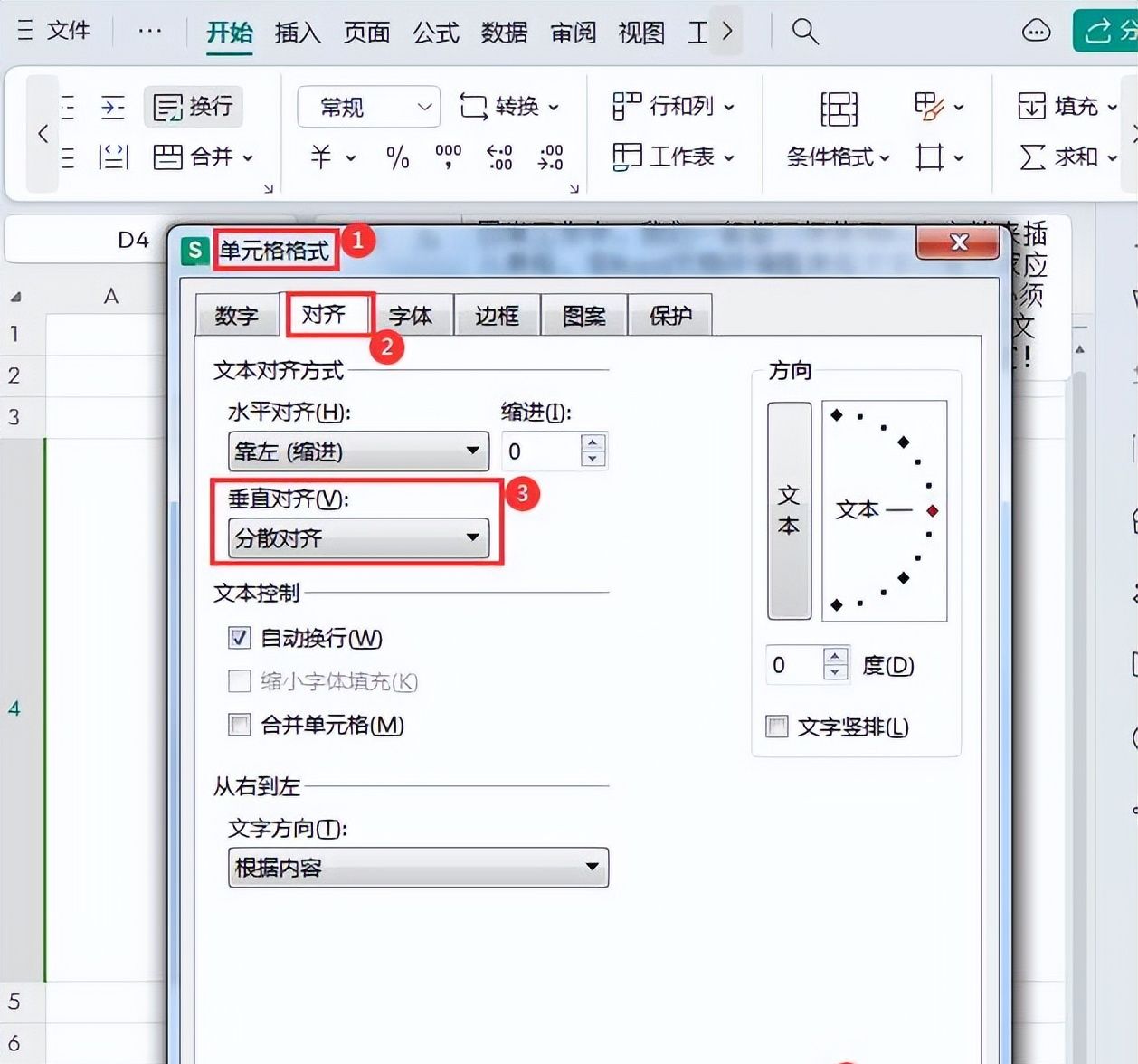Toggle the 自动换行 checkbox off
1138x1064 pixels.
coord(238,638)
